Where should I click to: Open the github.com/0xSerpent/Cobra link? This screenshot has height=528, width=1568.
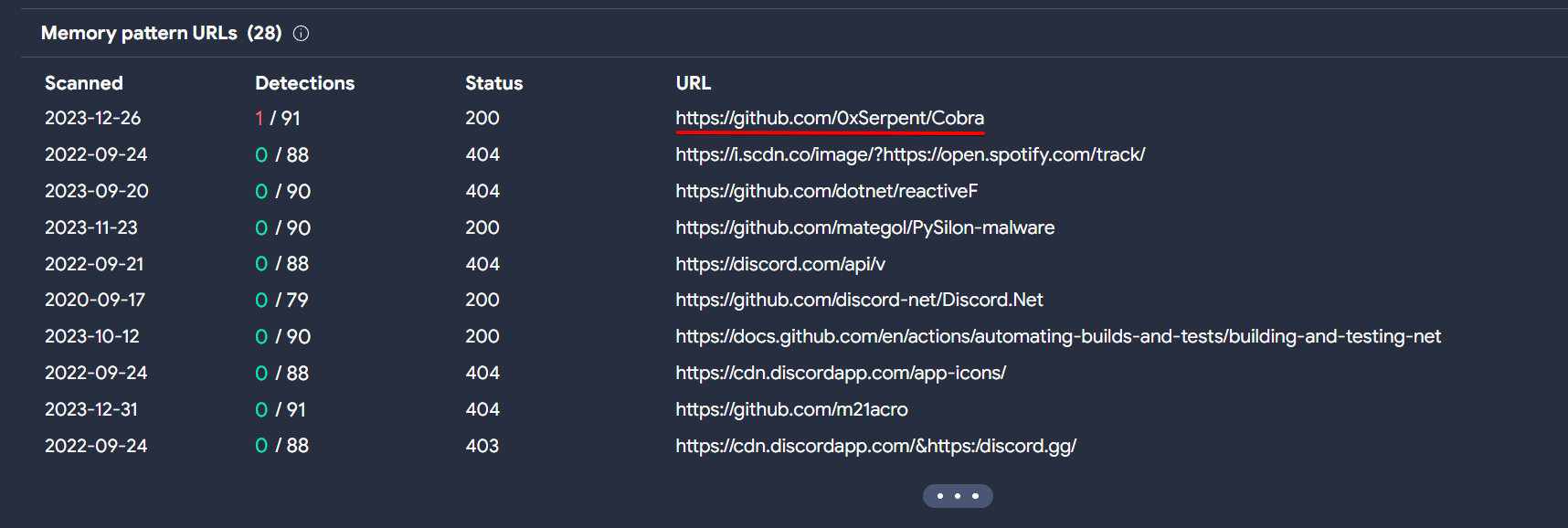click(x=829, y=118)
